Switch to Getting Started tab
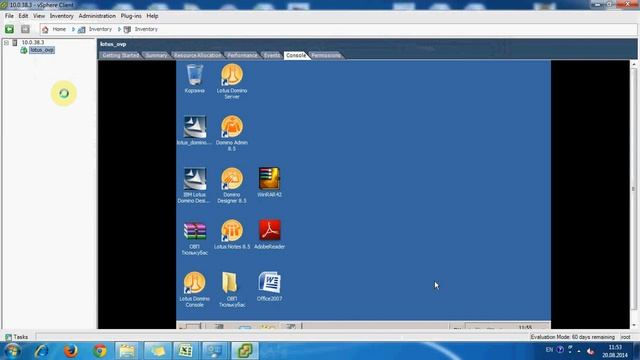Image resolution: width=640 pixels, height=360 pixels. (x=120, y=56)
